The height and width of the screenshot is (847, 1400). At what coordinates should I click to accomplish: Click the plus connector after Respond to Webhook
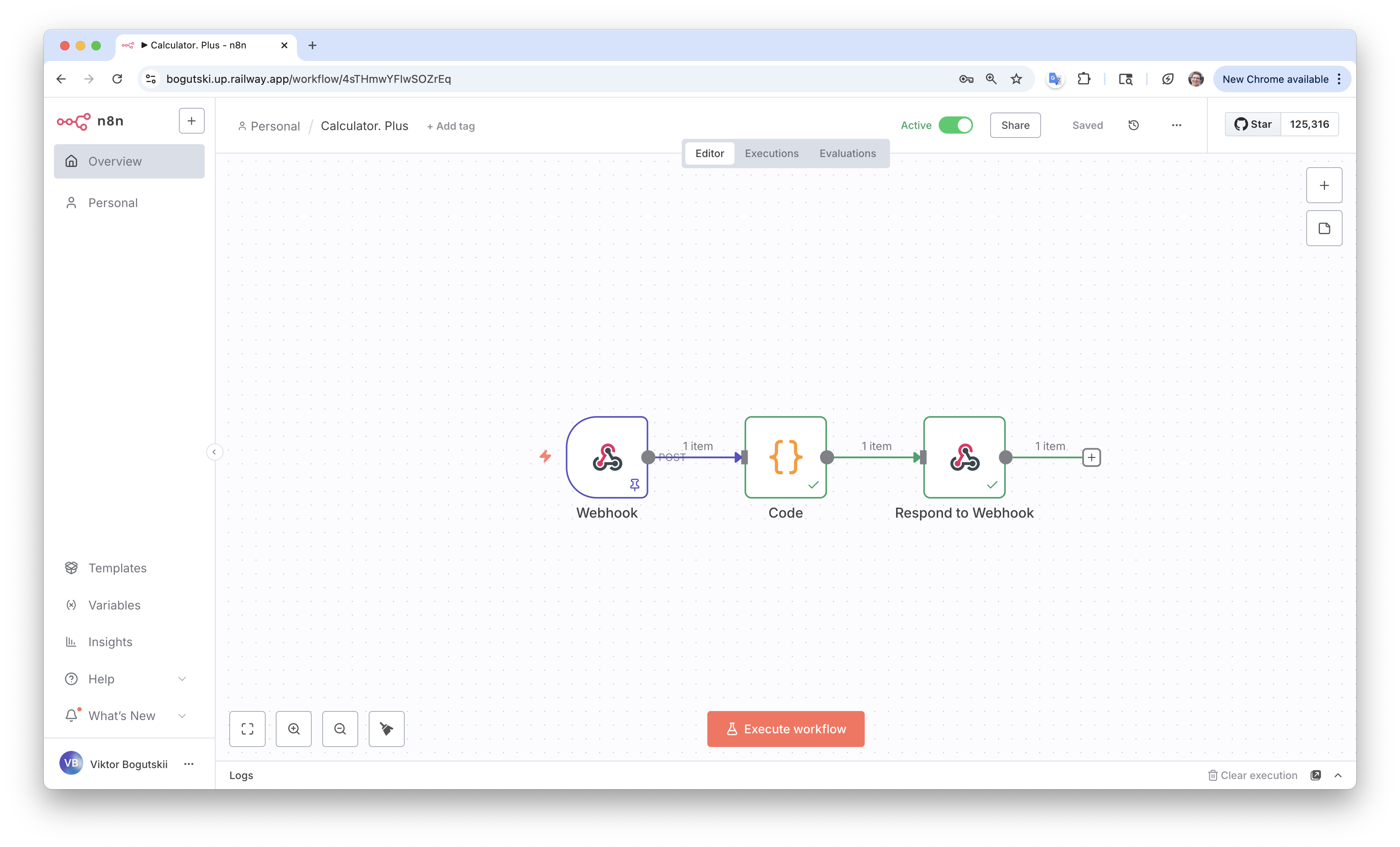[1091, 457]
